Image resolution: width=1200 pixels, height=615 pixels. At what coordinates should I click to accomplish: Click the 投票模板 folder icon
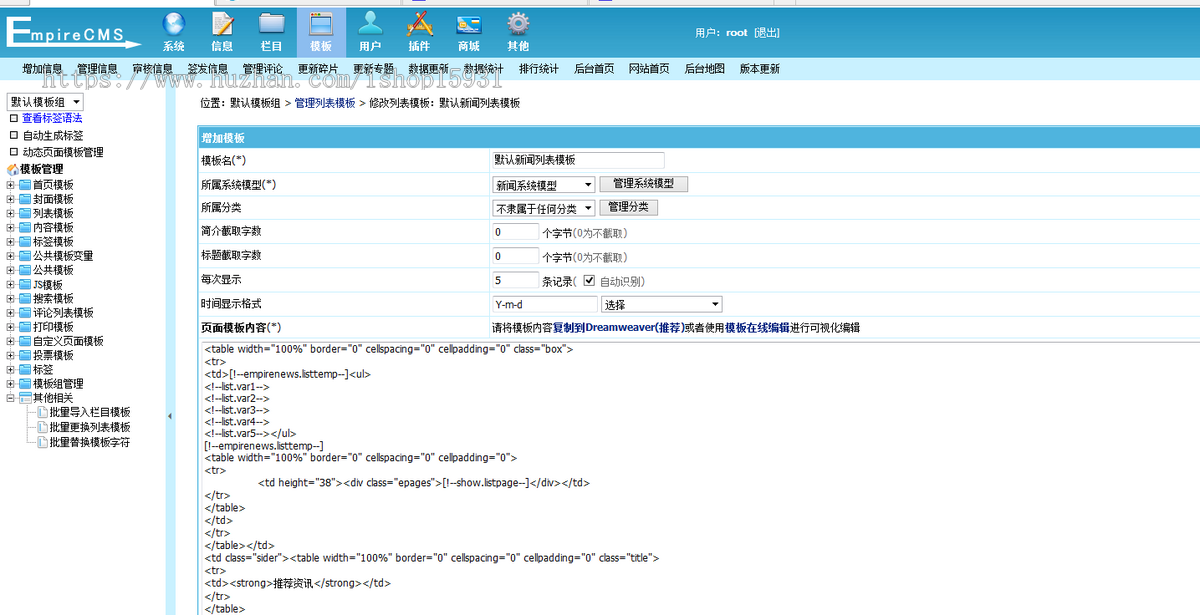[x=25, y=355]
